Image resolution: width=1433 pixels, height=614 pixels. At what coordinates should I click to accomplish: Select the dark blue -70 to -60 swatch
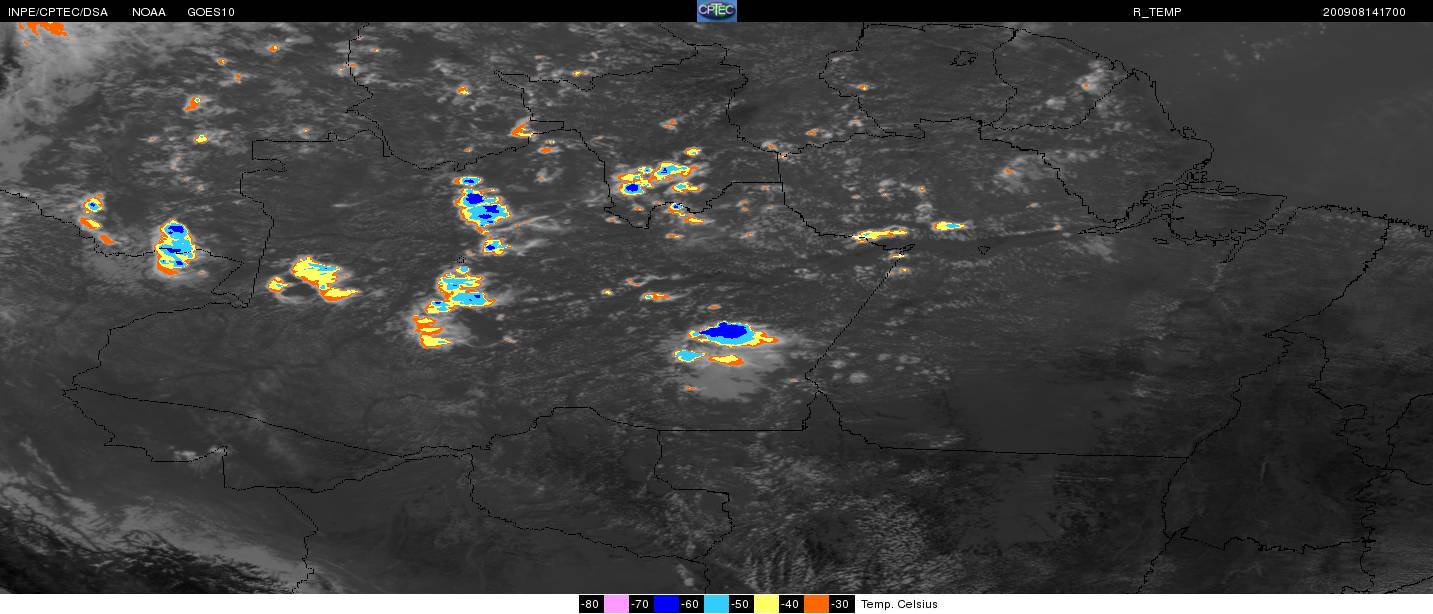click(667, 604)
